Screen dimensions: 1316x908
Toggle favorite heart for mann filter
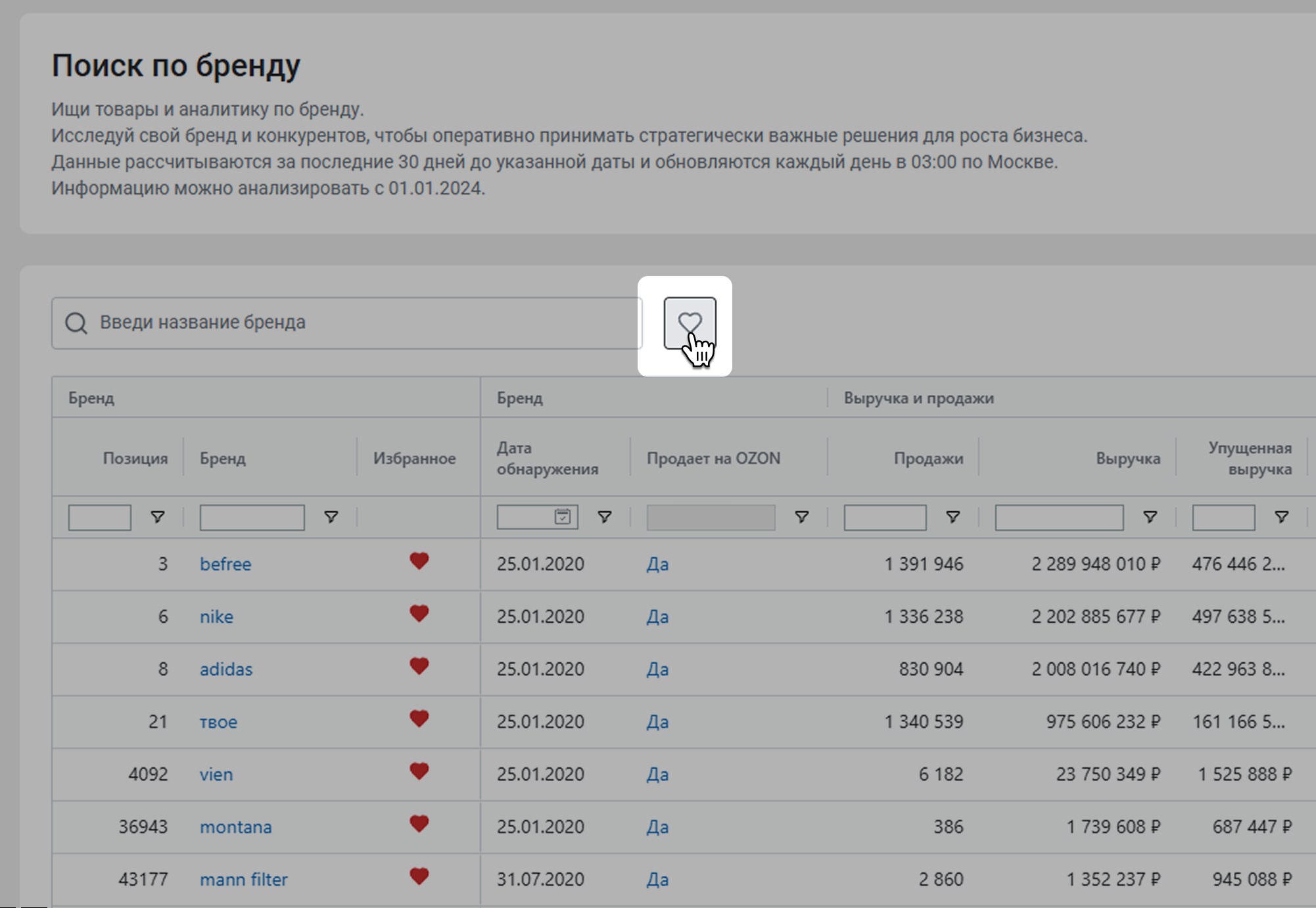pyautogui.click(x=419, y=876)
